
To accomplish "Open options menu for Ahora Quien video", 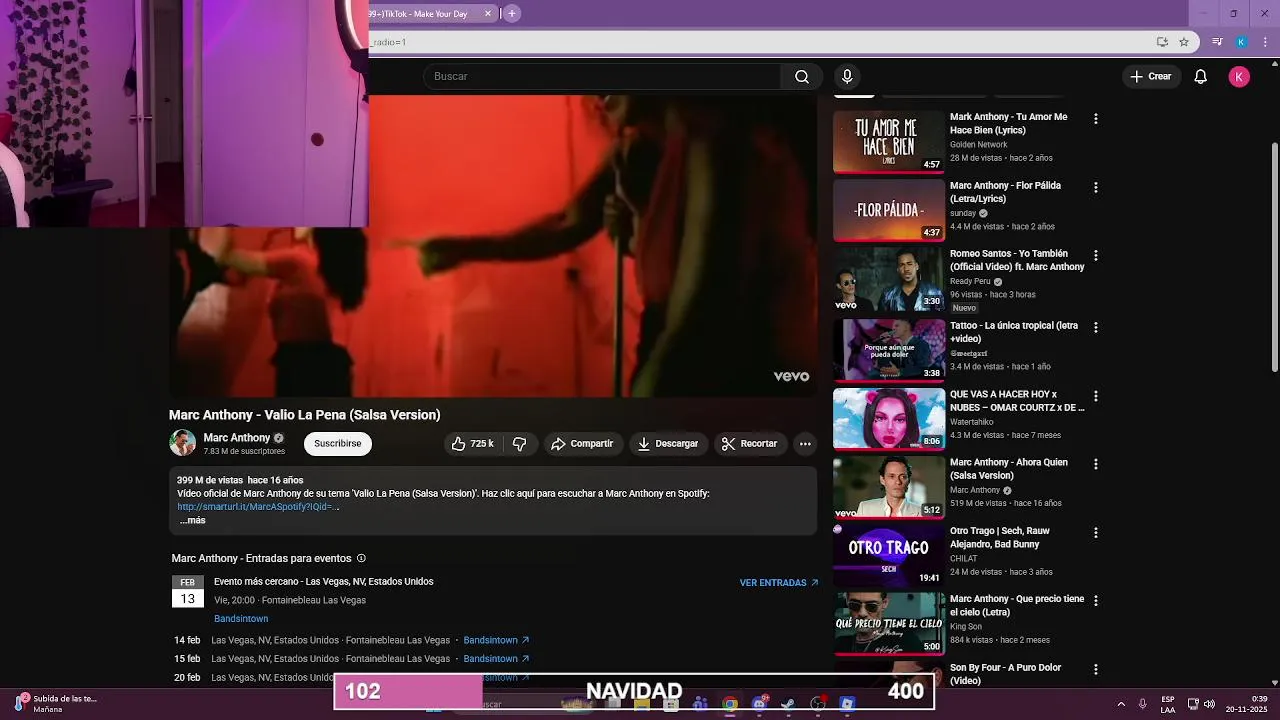I will (1096, 465).
